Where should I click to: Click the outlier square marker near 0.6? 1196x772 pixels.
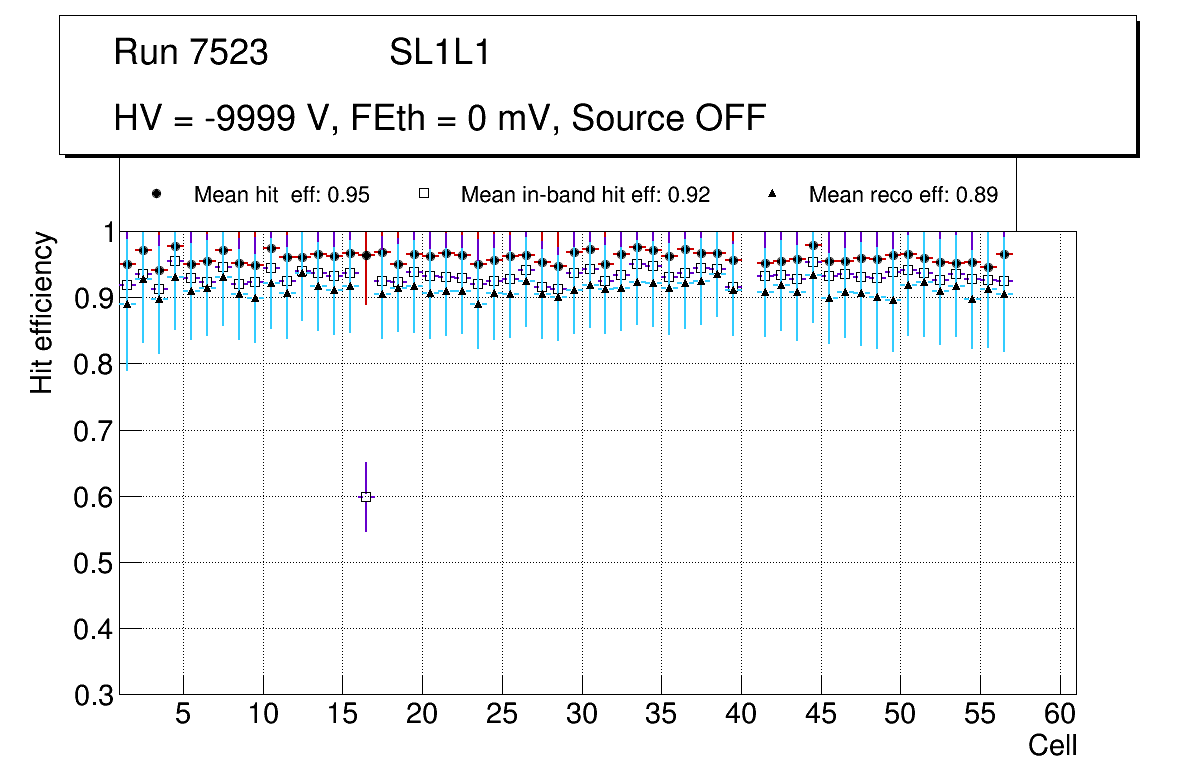366,497
